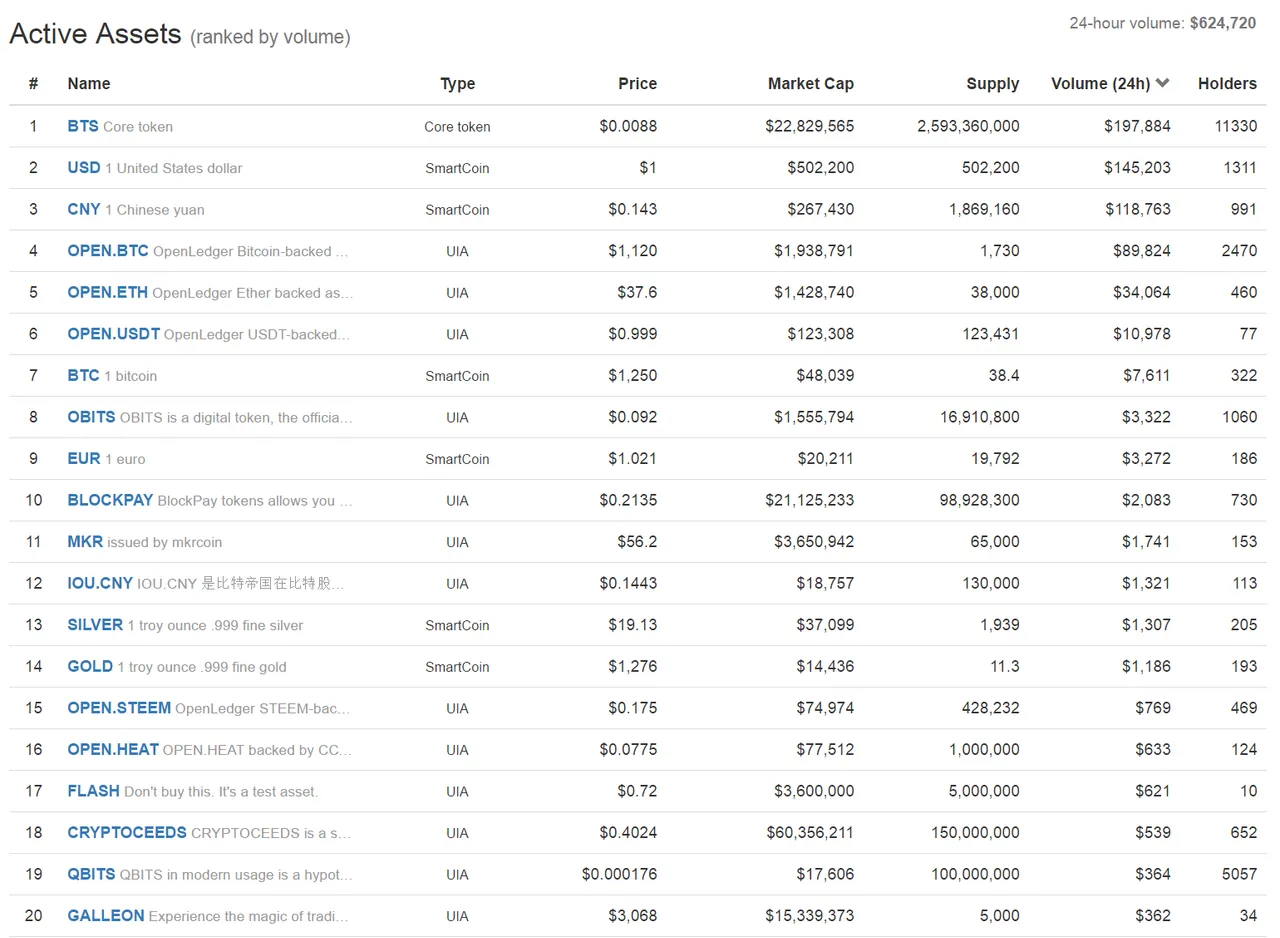This screenshot has height=938, width=1280.
Task: Click the # rank column header
Action: pyautogui.click(x=33, y=84)
